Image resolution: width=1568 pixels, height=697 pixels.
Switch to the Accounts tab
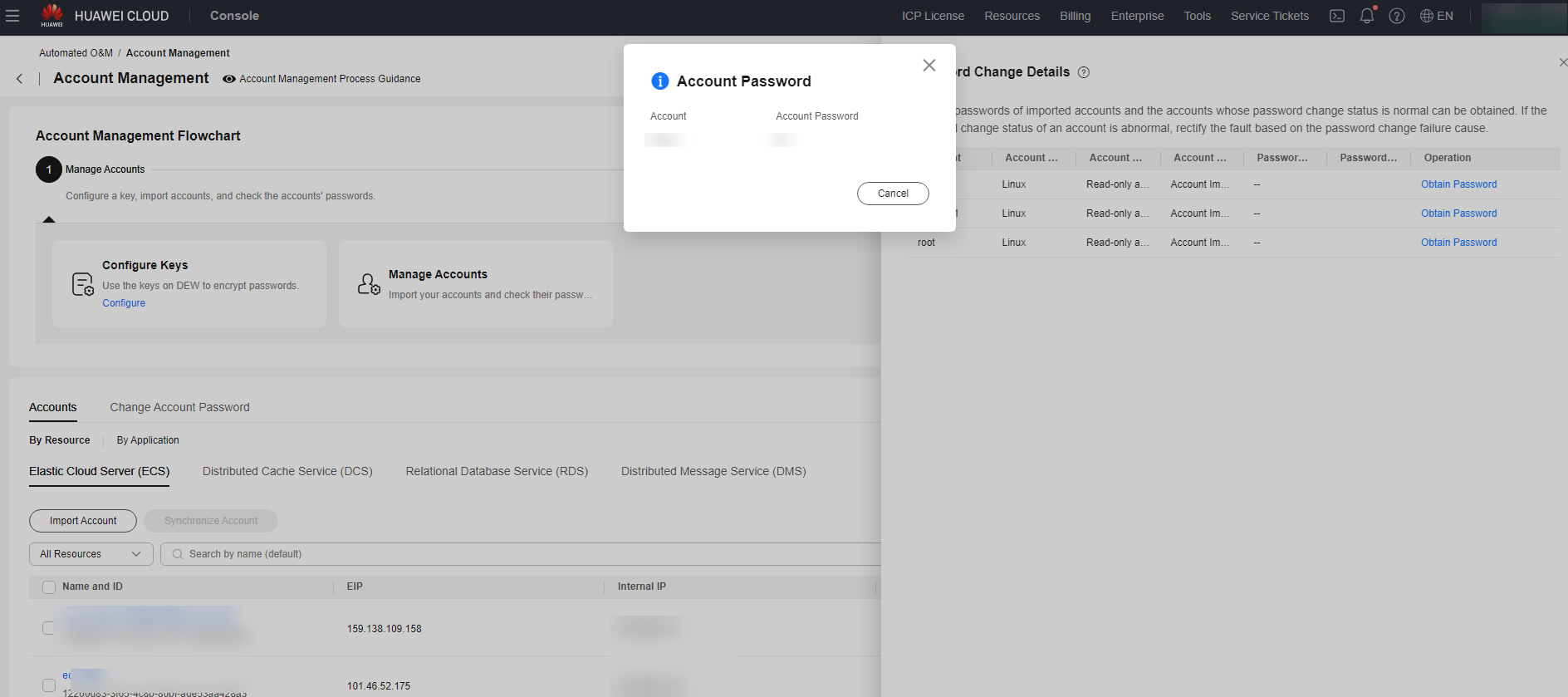click(53, 407)
